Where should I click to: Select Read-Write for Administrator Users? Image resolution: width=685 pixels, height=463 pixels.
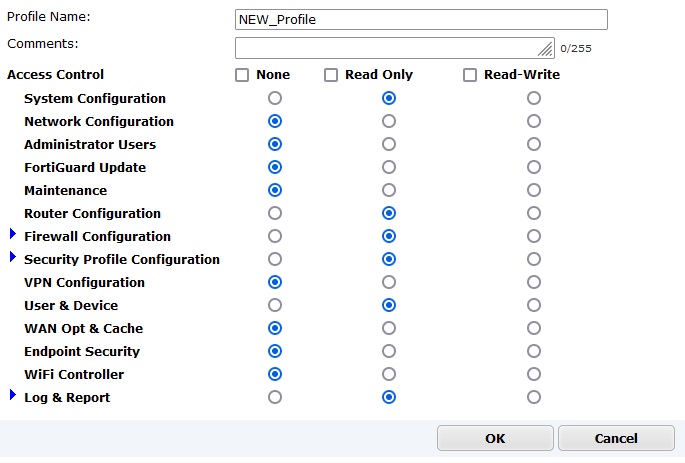point(534,144)
